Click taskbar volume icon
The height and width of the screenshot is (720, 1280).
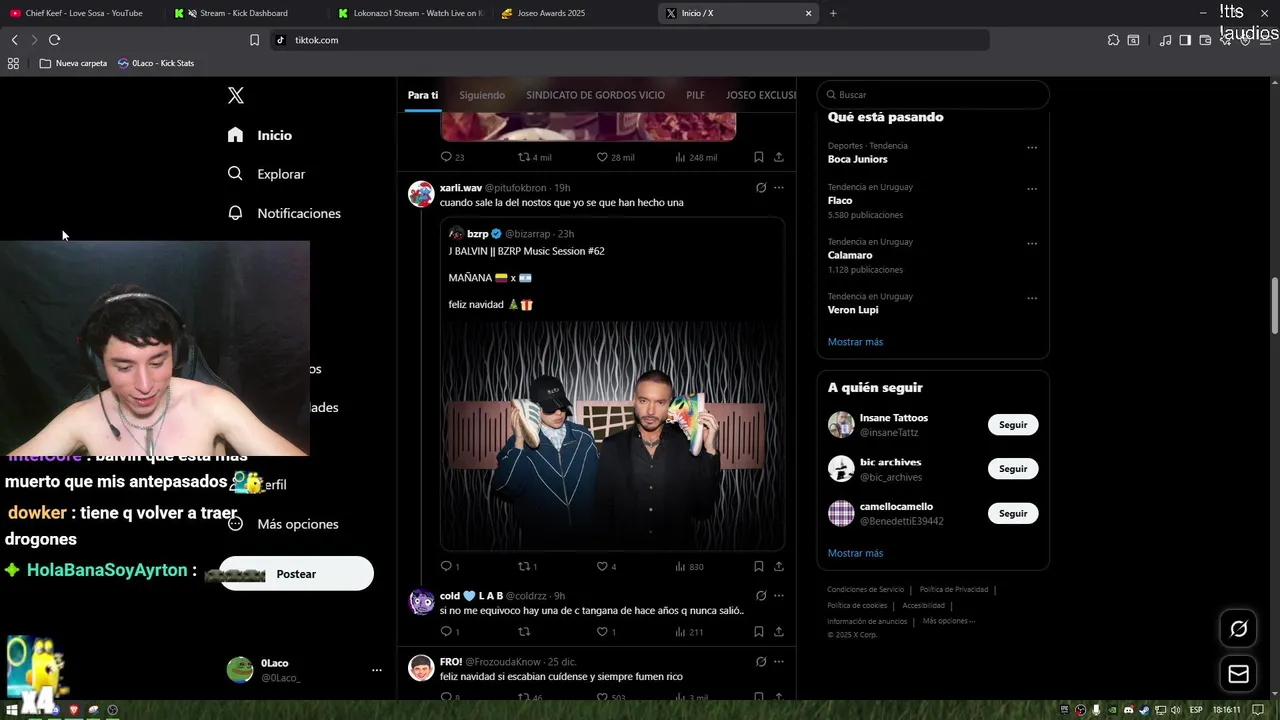[x=1173, y=710]
